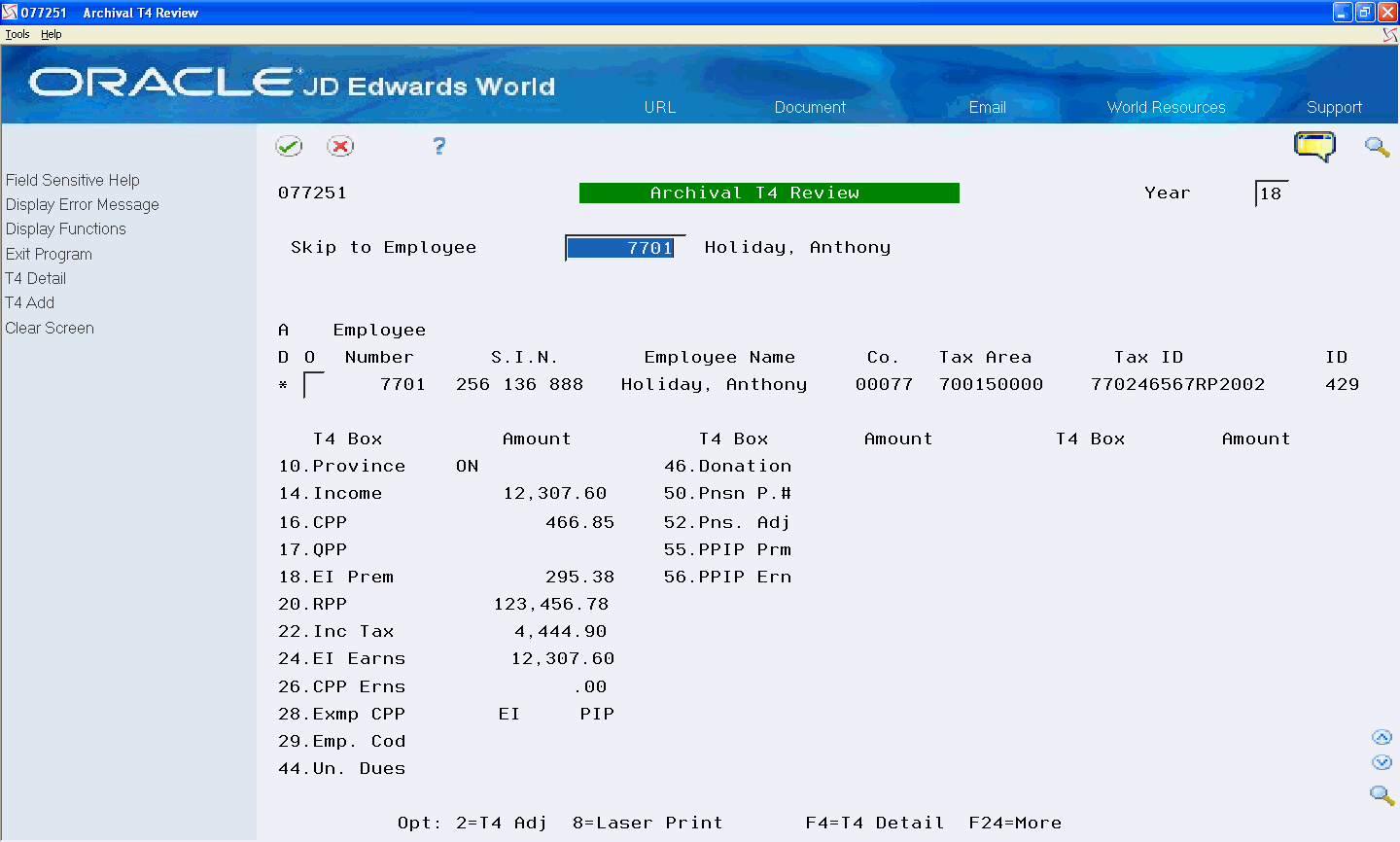This screenshot has height=842, width=1400.
Task: Click the green checkmark Enter icon
Action: [289, 146]
